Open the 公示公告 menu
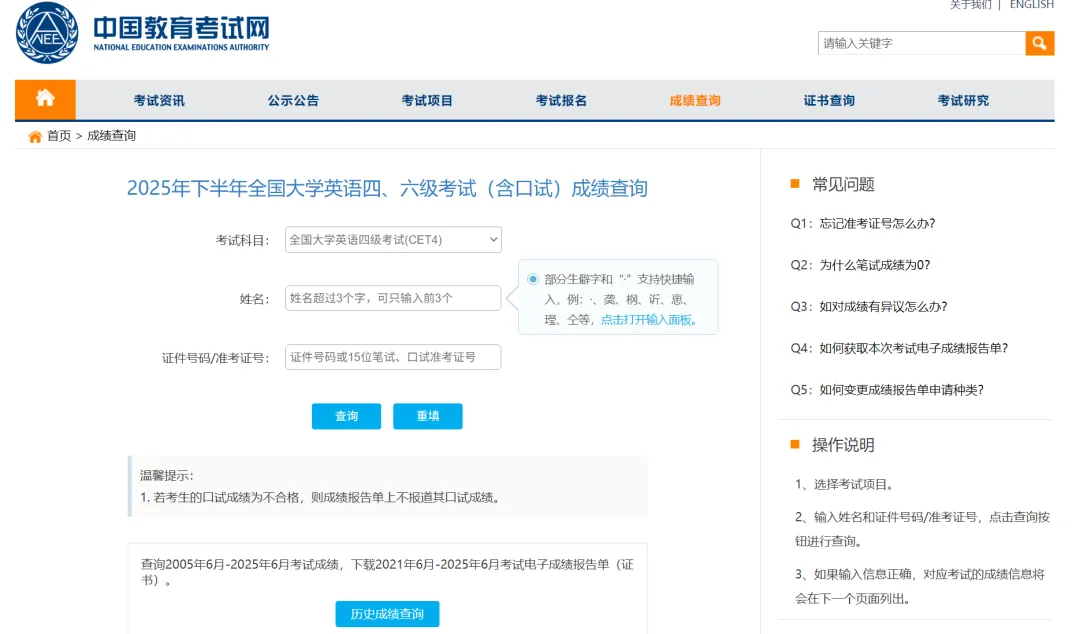Image resolution: width=1080 pixels, height=634 pixels. [293, 101]
